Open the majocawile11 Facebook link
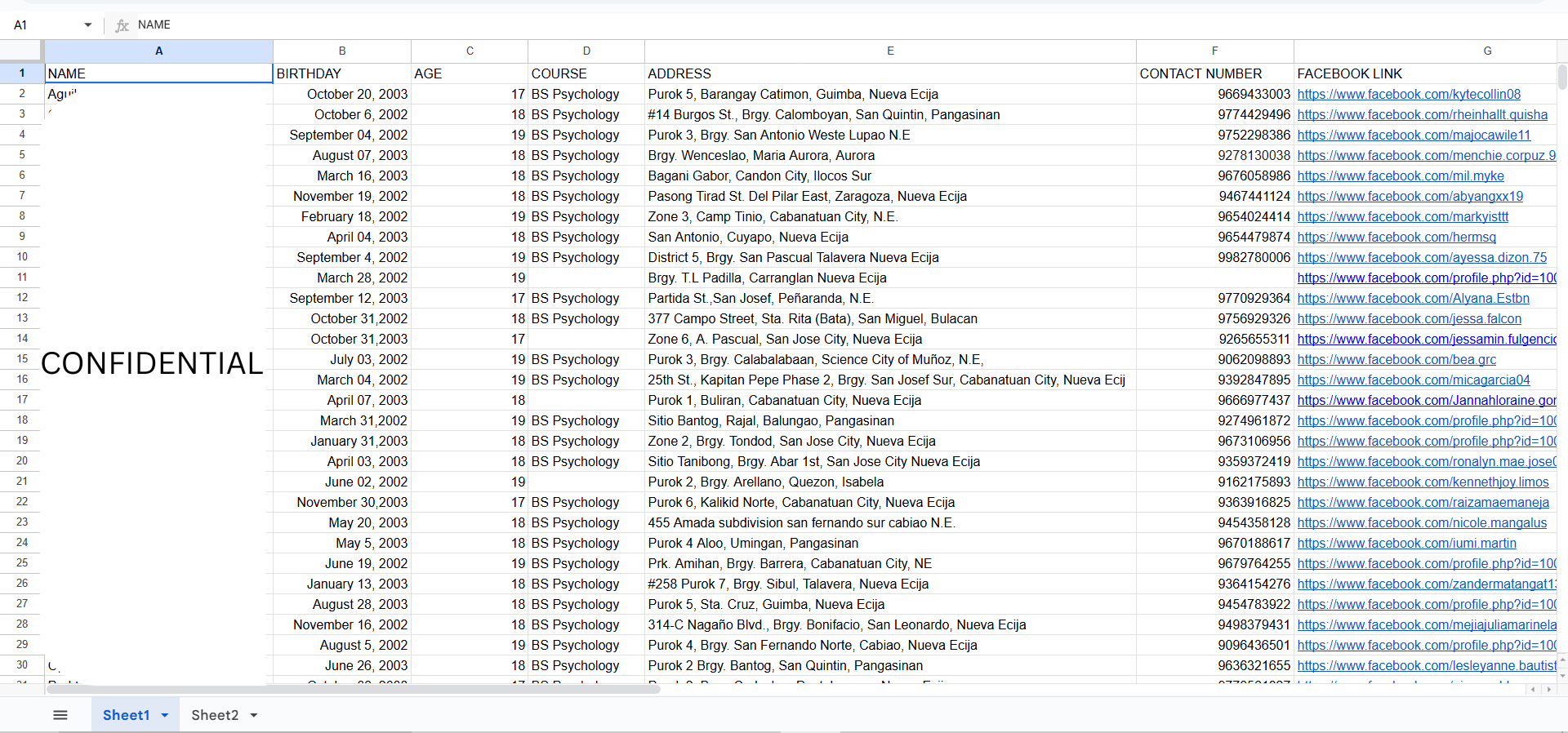This screenshot has width=1568, height=733. click(1414, 135)
